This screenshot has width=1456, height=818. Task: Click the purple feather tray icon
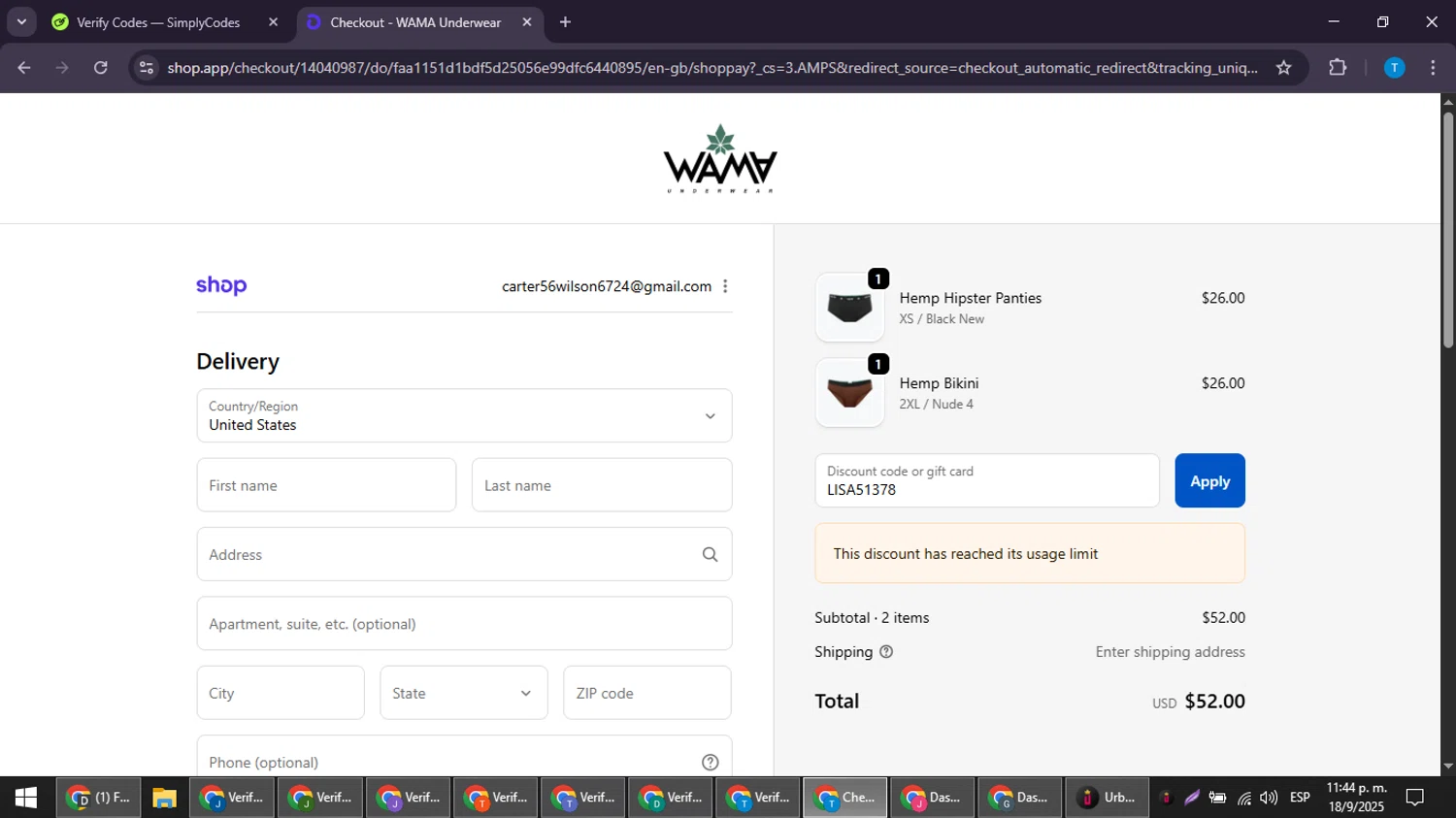pyautogui.click(x=1192, y=798)
